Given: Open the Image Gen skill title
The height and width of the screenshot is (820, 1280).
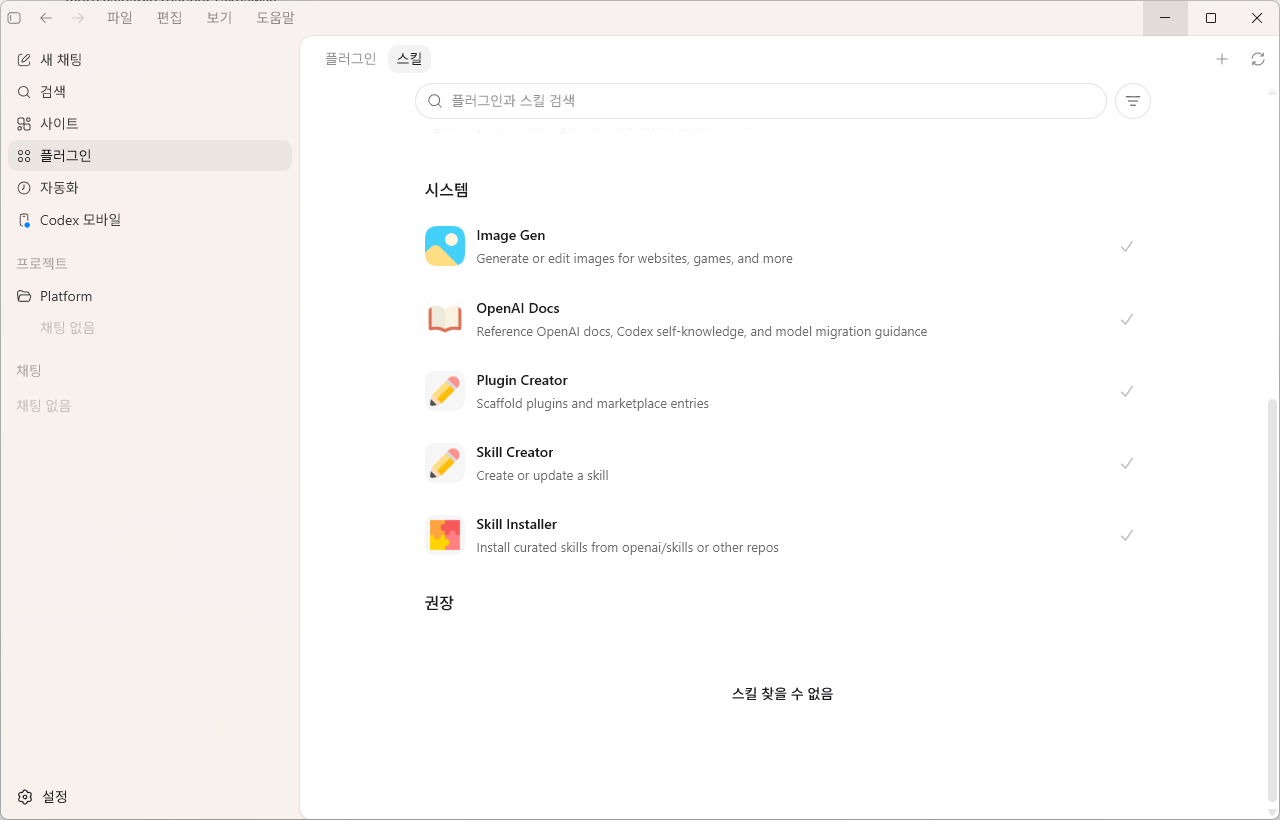Looking at the screenshot, I should 511,236.
